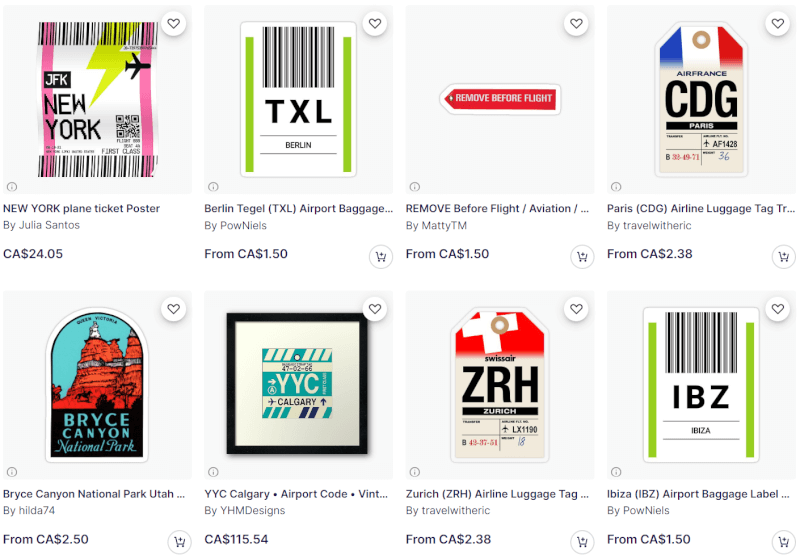Favorite the NEW YORK plane ticket Poster
Screen dimensions: 800x559
(x=173, y=23)
